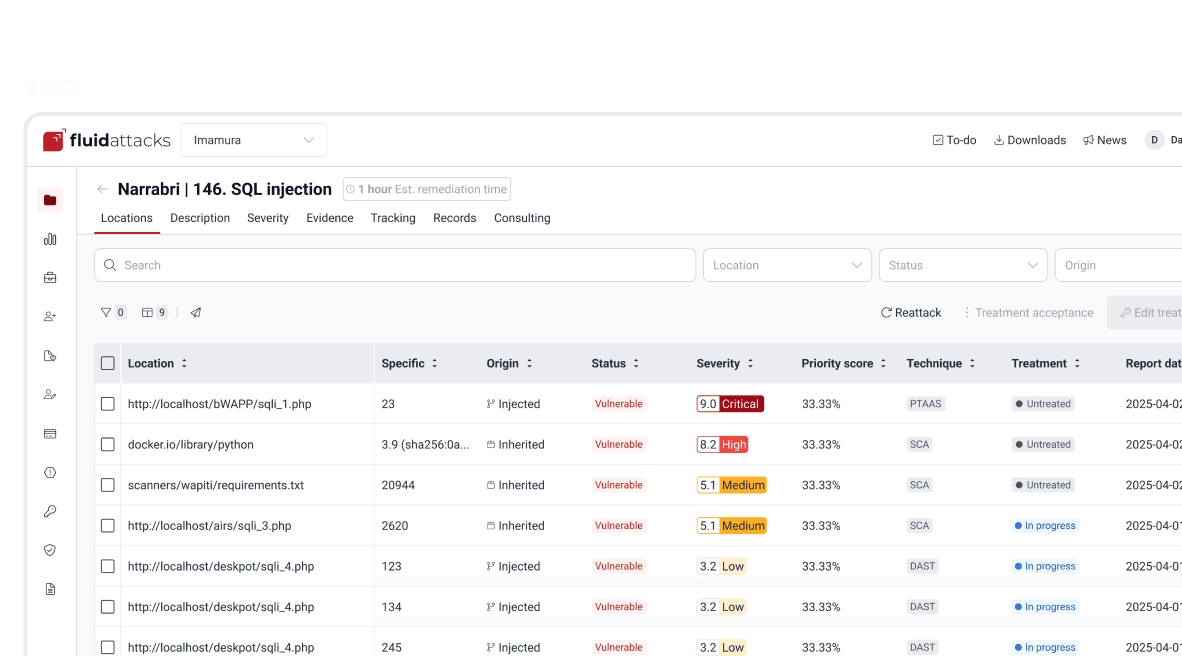Open the Downloads link
This screenshot has width=1182, height=656.
[x=1030, y=140]
